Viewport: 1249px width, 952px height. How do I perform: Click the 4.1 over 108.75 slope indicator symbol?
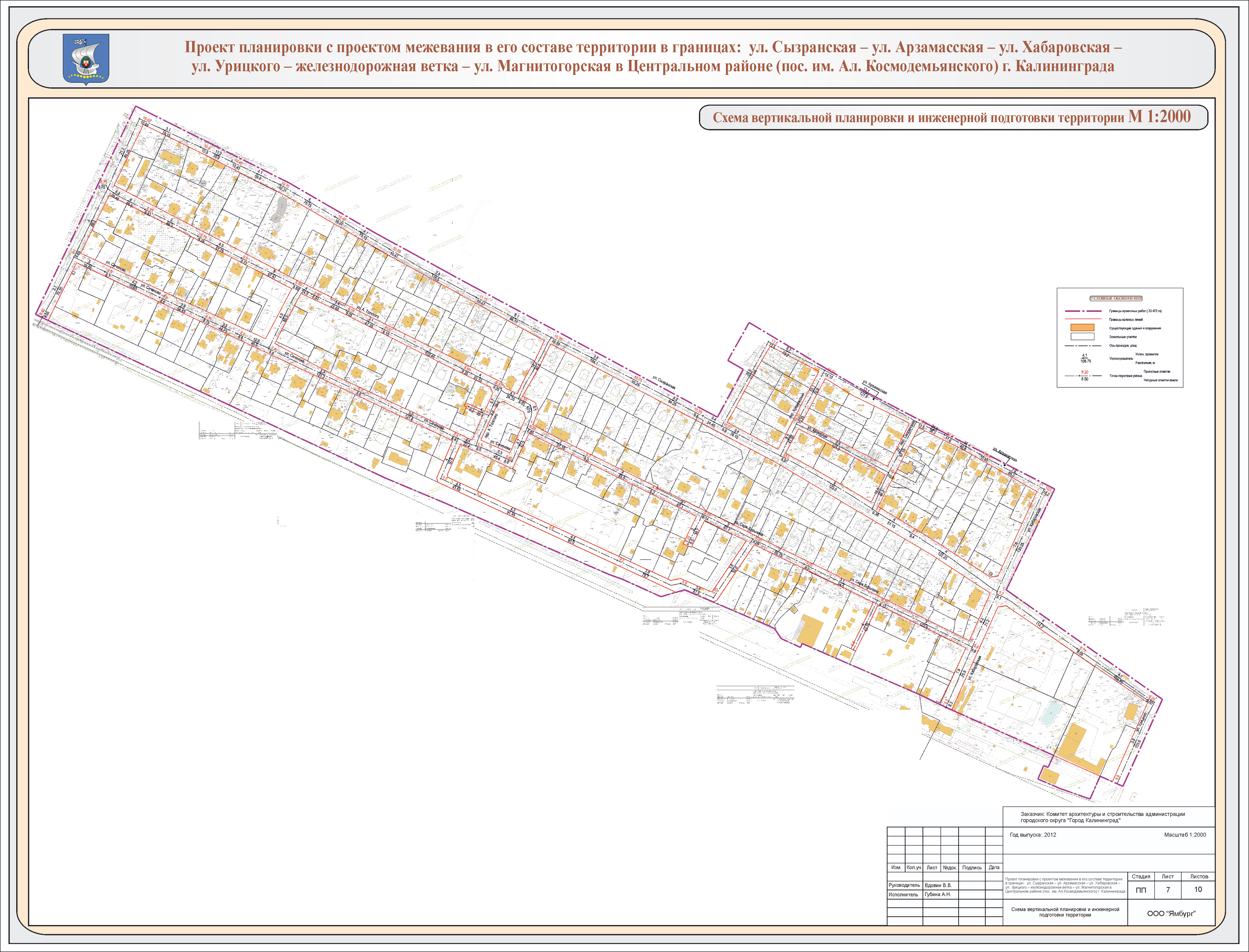(1085, 358)
